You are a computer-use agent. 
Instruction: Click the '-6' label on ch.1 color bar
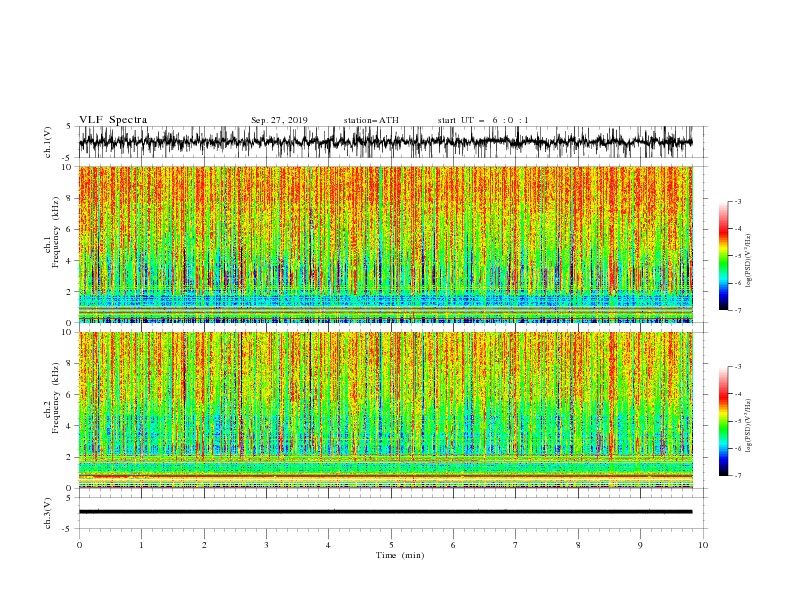tap(737, 283)
